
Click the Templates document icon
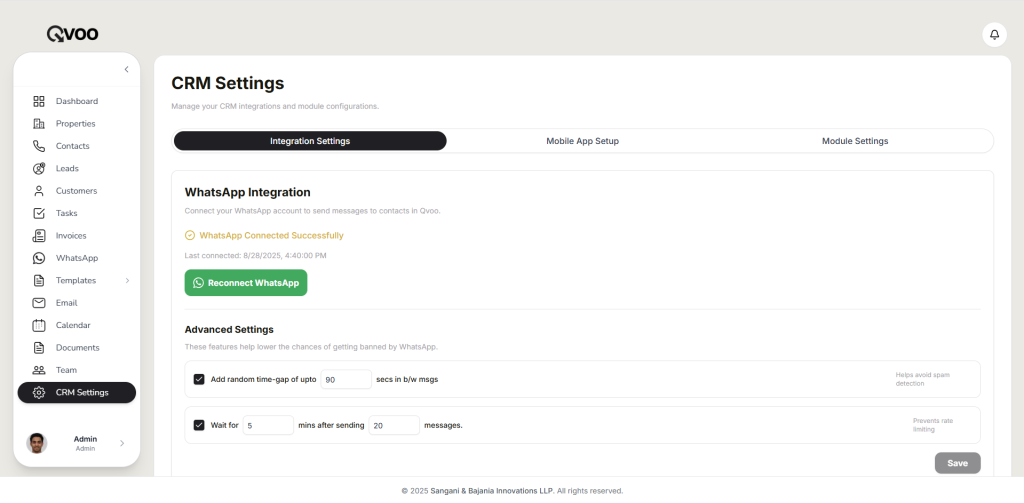pos(39,280)
